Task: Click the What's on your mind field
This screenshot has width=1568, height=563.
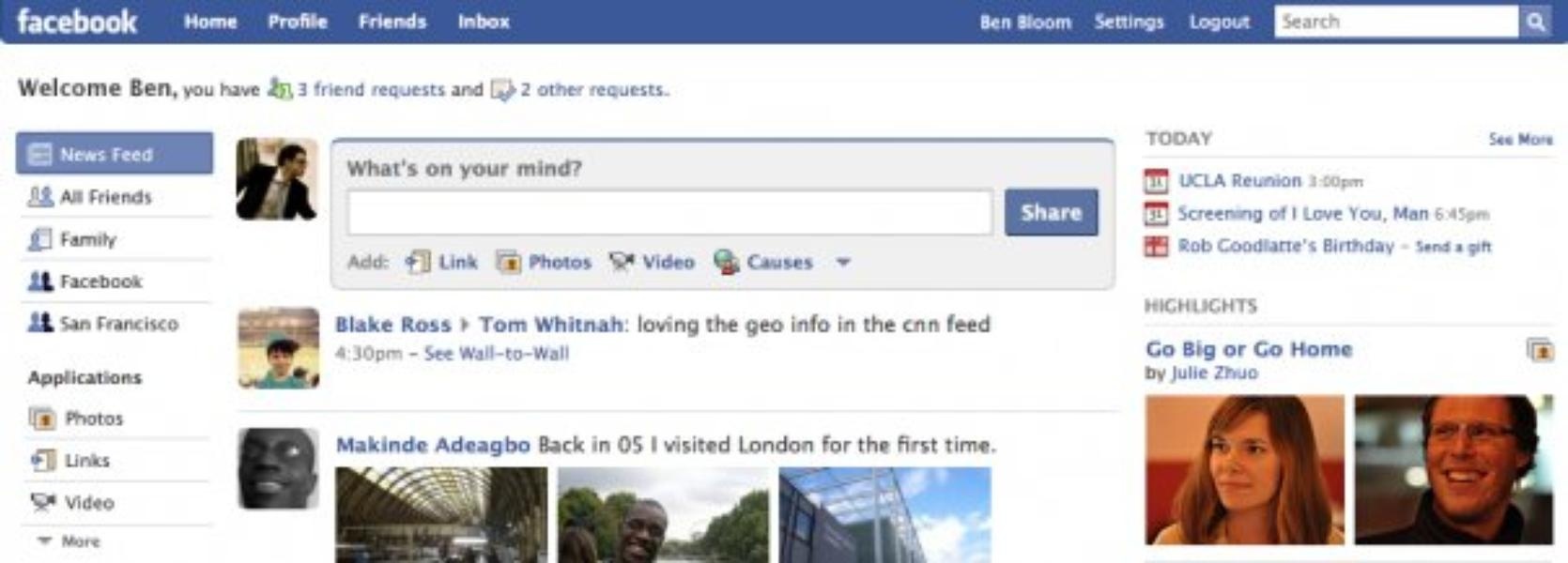Action: point(670,213)
